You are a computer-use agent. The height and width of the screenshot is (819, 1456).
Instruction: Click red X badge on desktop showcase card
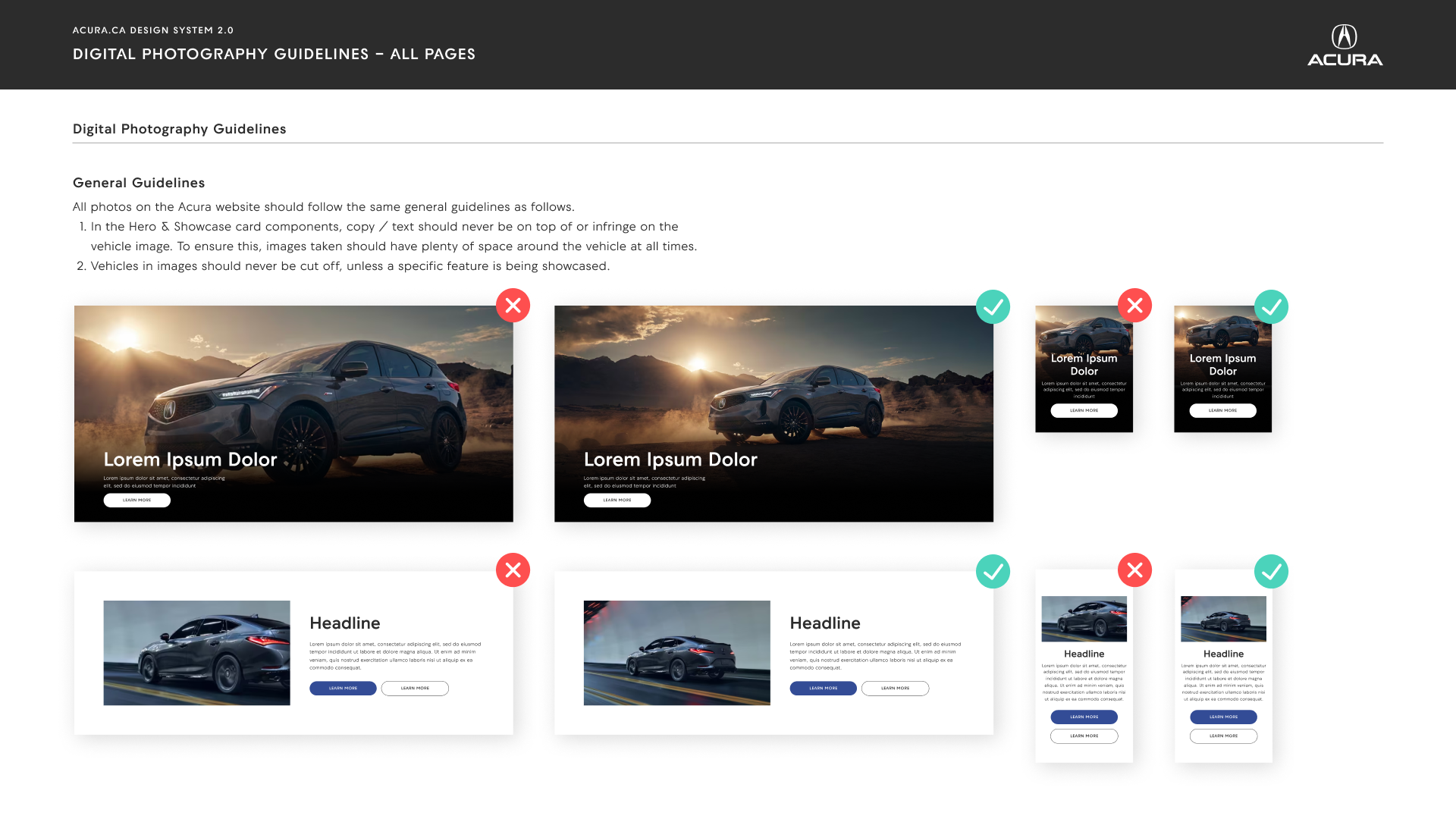(513, 570)
